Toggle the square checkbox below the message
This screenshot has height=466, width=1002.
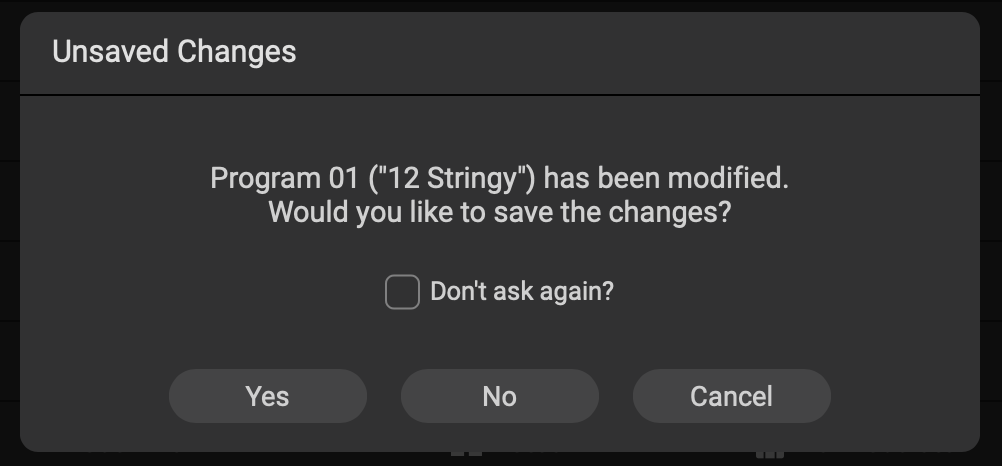pyautogui.click(x=402, y=293)
